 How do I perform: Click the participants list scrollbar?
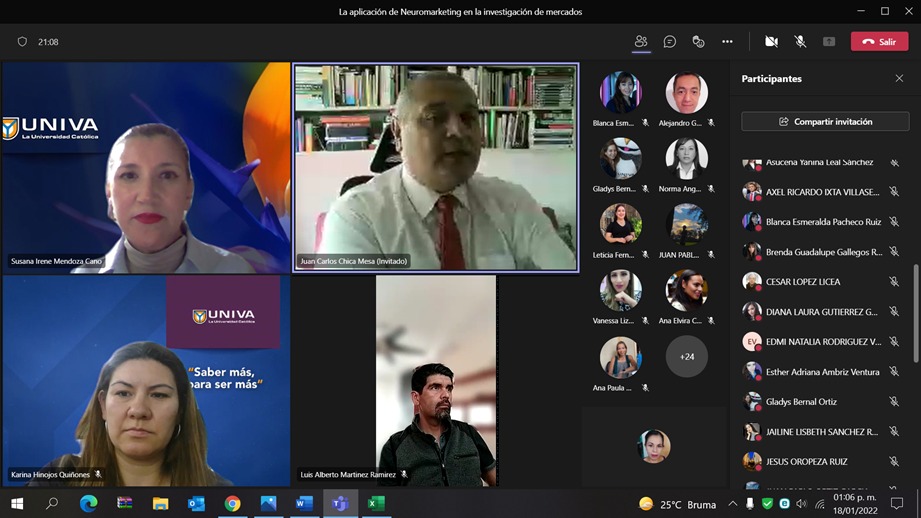(x=916, y=314)
